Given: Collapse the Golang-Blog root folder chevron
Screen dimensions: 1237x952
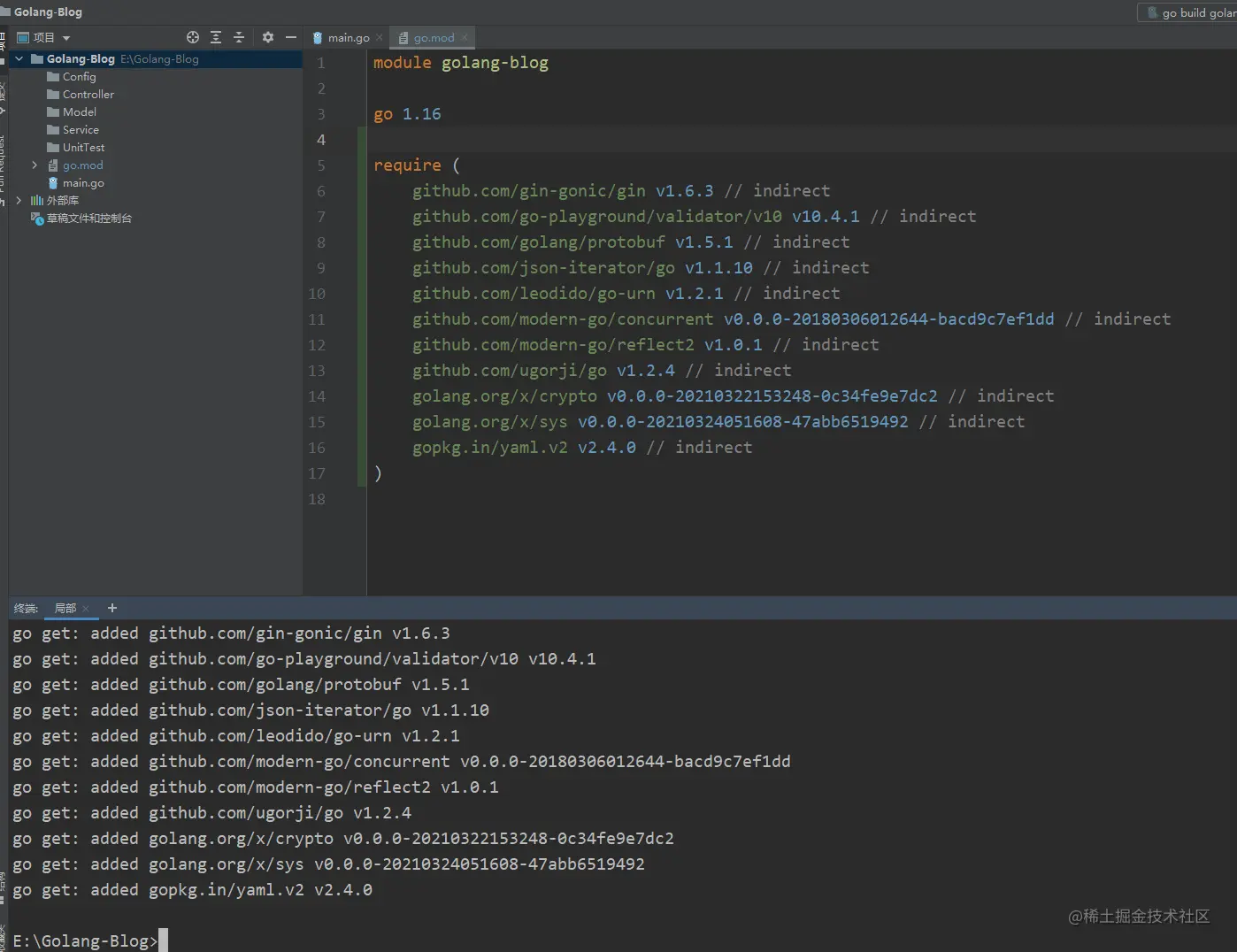Looking at the screenshot, I should tap(19, 59).
